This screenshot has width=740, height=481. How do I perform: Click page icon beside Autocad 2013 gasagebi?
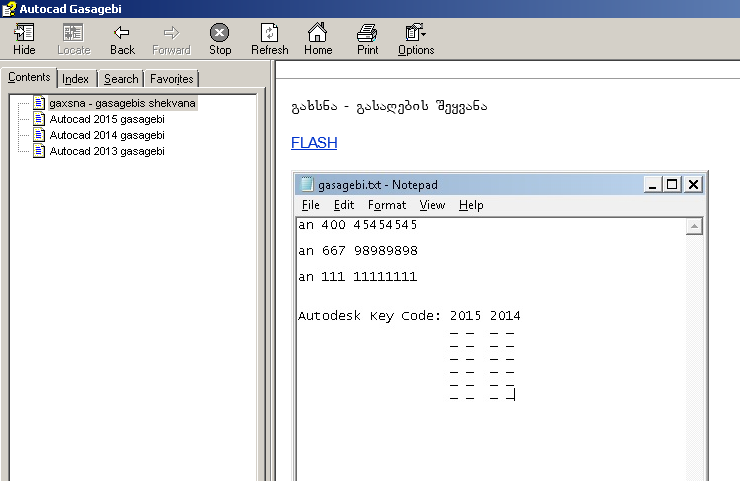click(x=39, y=151)
